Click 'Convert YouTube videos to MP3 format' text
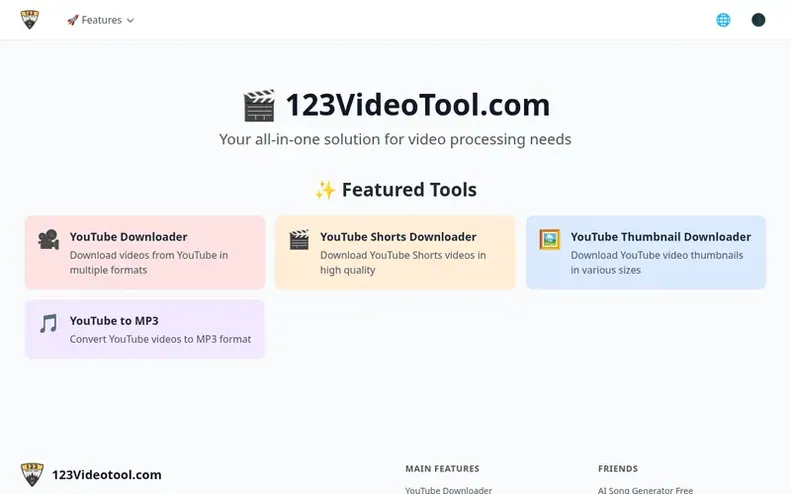This screenshot has height=494, width=791. pos(160,339)
